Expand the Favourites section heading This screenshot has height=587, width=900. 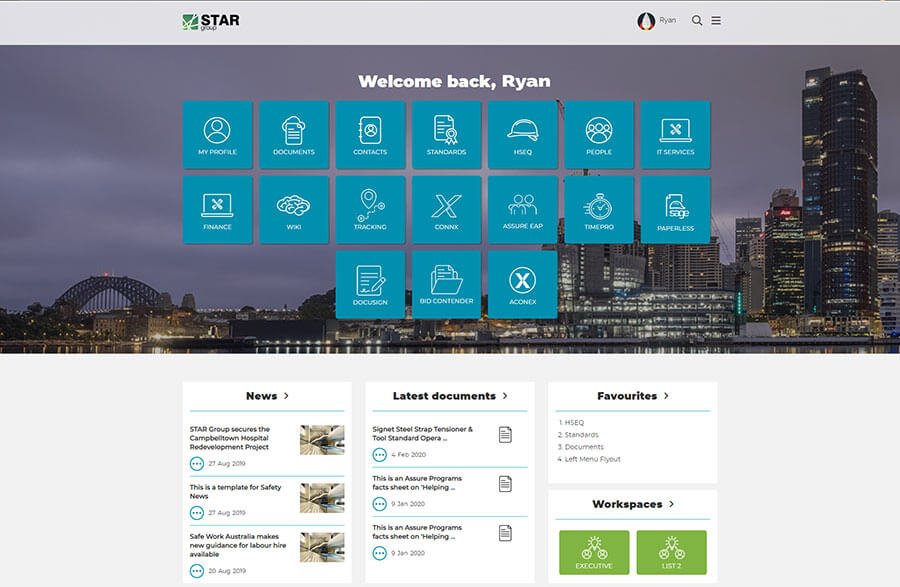pyautogui.click(x=632, y=396)
